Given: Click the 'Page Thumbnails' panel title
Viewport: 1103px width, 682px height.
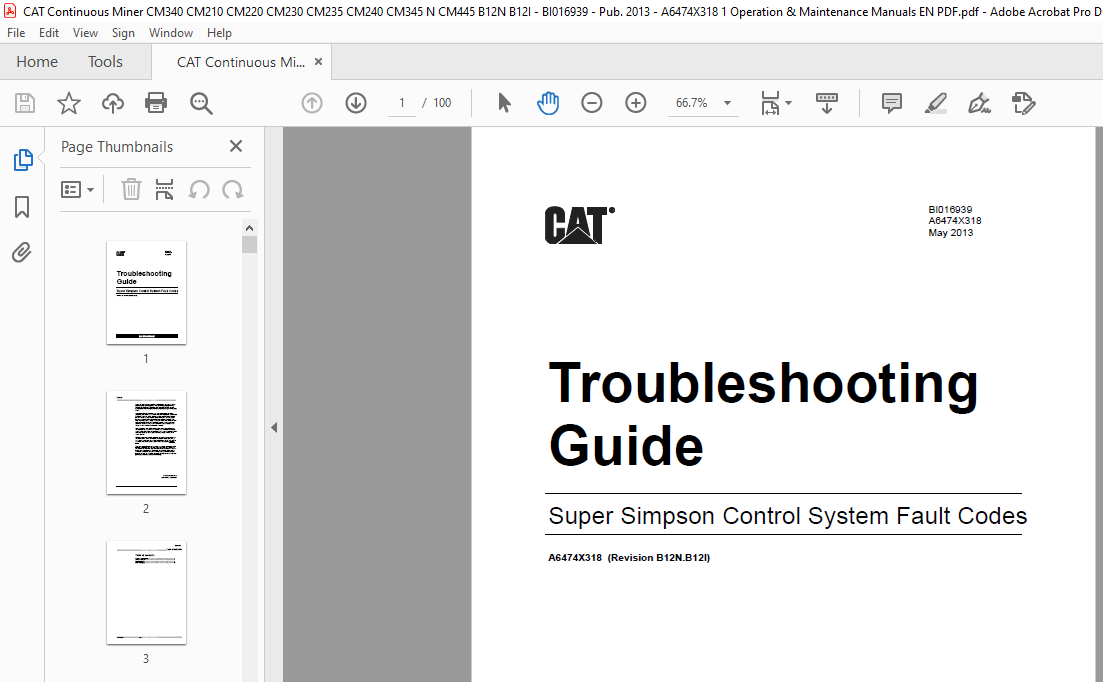Looking at the screenshot, I should 117,146.
